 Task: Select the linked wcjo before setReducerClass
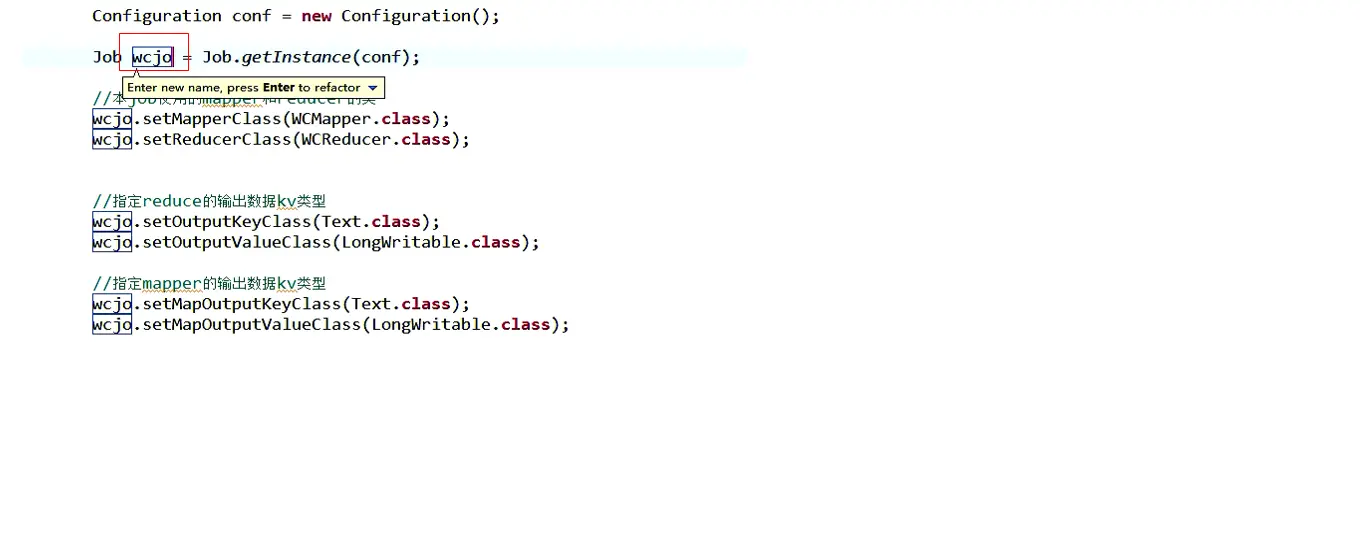[112, 140]
